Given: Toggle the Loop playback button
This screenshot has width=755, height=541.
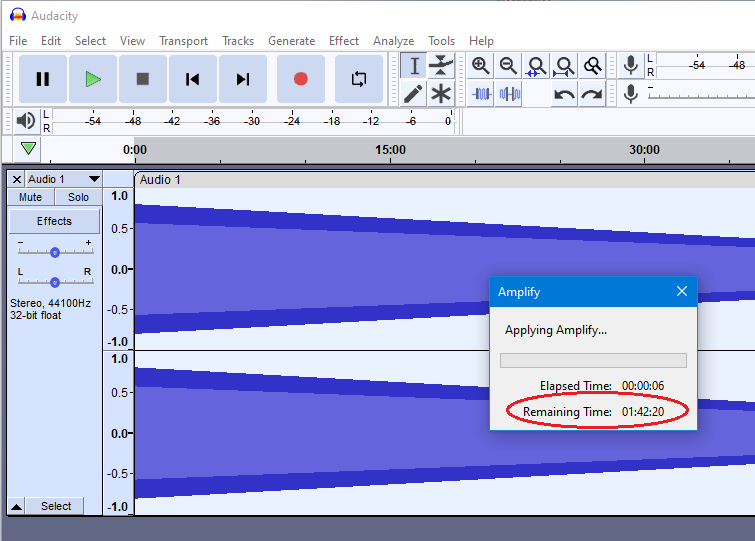Looking at the screenshot, I should pyautogui.click(x=359, y=79).
